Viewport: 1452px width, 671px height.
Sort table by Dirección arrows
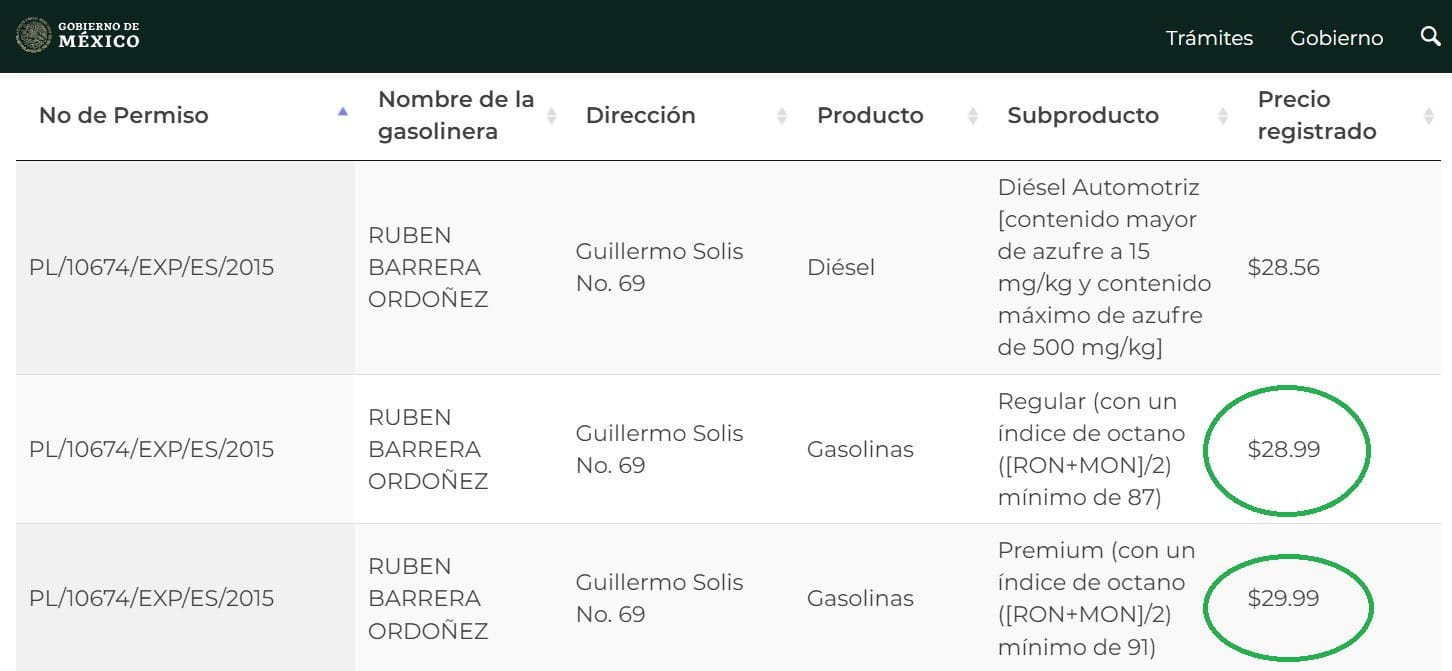pos(782,116)
